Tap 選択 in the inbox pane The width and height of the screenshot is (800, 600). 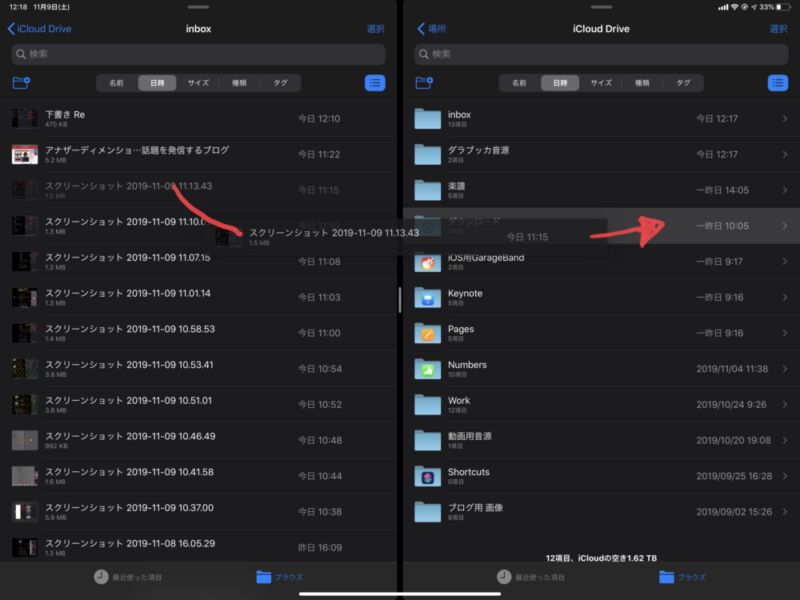click(x=376, y=29)
